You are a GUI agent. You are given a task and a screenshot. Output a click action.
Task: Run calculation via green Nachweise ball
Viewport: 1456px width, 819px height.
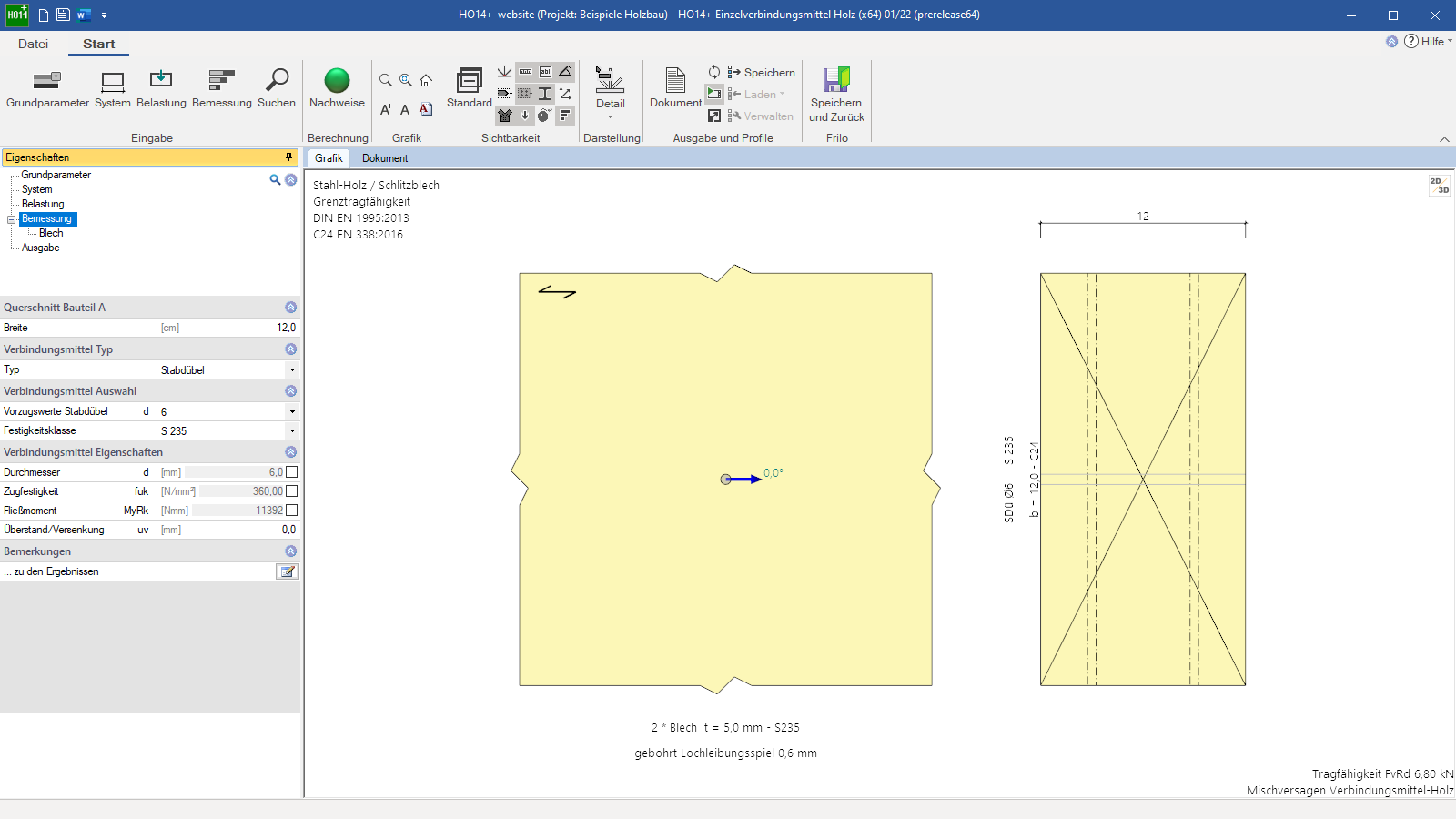(x=337, y=89)
